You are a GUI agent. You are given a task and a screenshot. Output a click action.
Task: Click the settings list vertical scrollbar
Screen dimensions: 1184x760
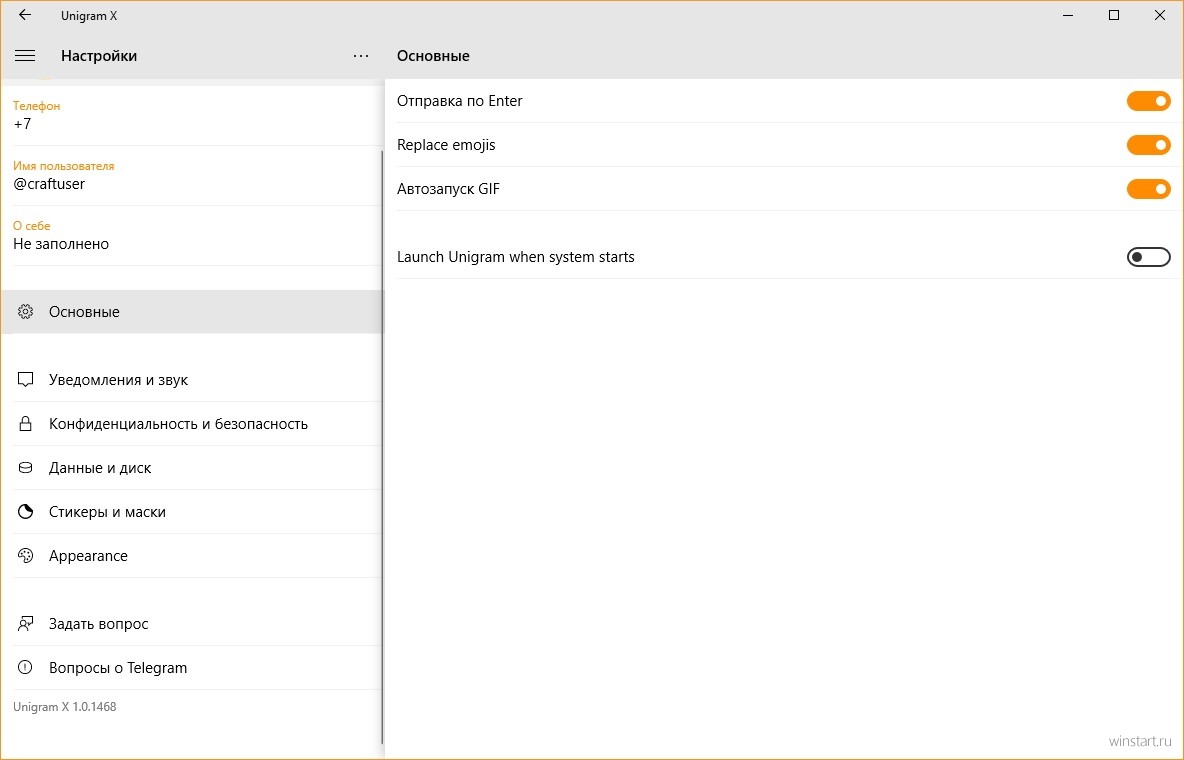click(382, 446)
